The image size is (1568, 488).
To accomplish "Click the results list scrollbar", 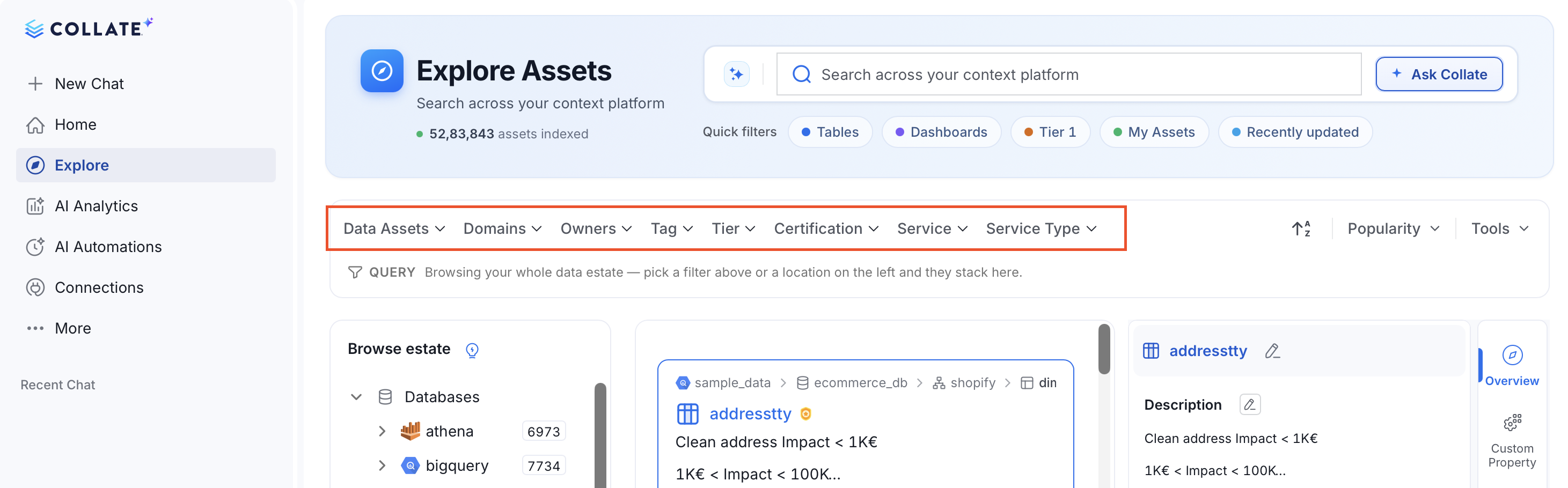I will tap(1104, 349).
